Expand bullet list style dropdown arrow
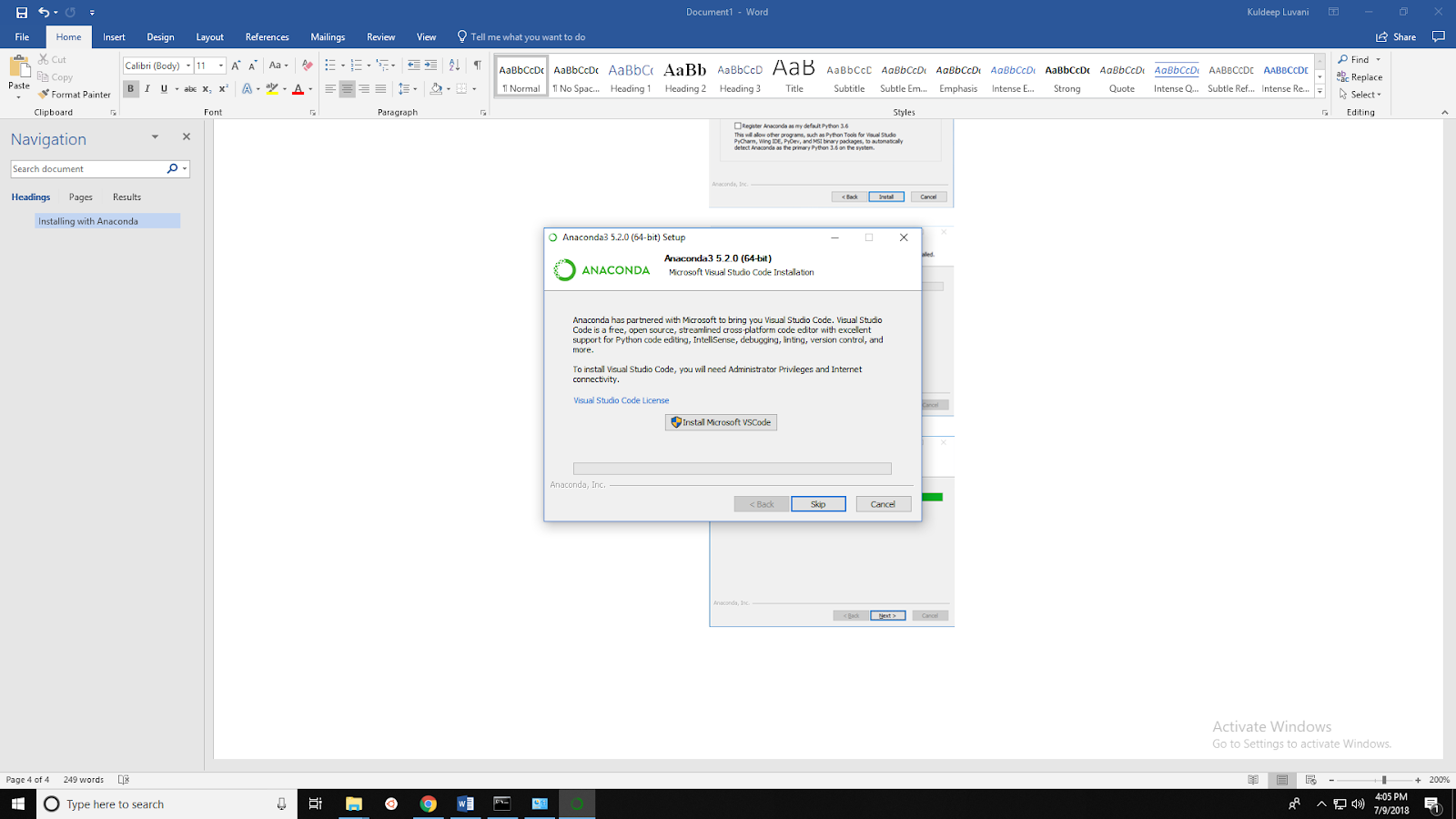Image resolution: width=1456 pixels, height=819 pixels. pyautogui.click(x=342, y=66)
